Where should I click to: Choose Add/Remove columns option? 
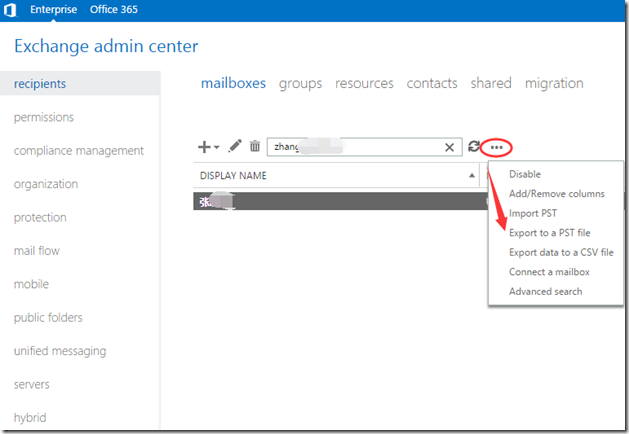coord(556,194)
